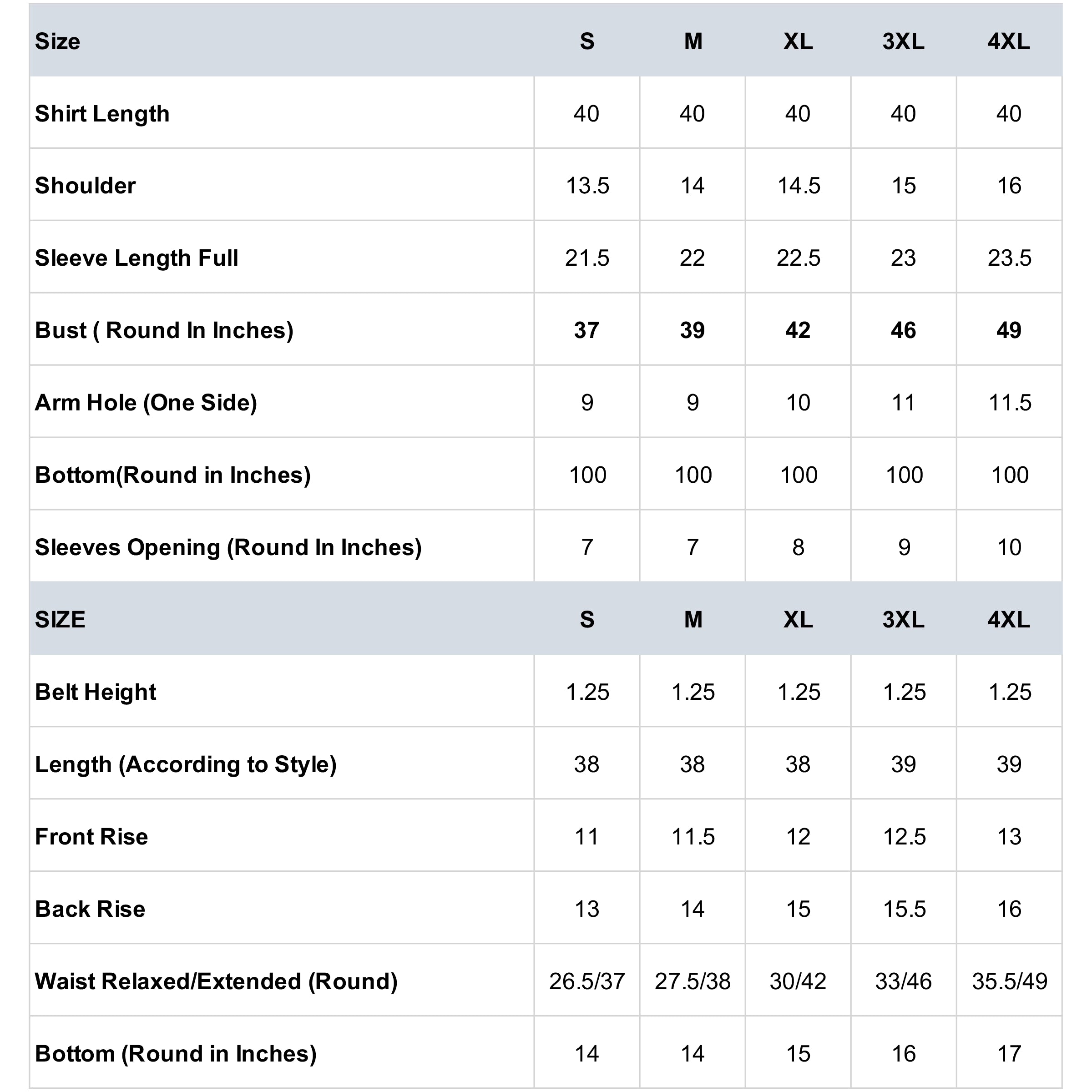Select the 'Back Rise' row label

(91, 910)
